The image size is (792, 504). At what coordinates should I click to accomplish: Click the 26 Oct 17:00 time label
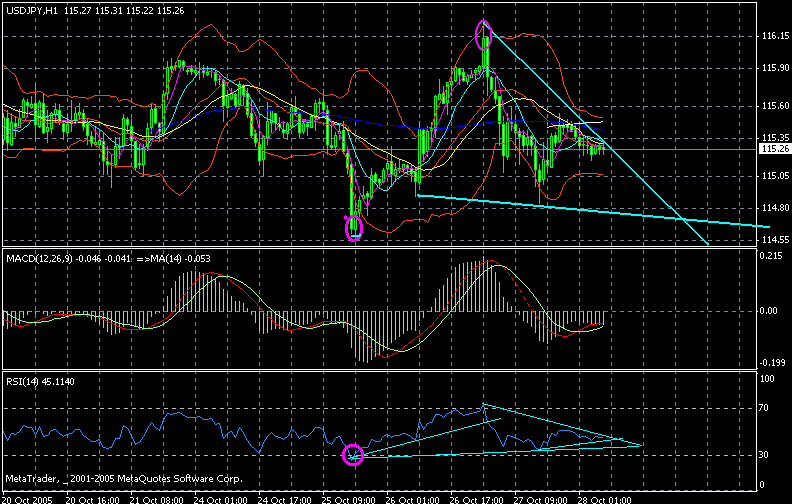(x=476, y=500)
